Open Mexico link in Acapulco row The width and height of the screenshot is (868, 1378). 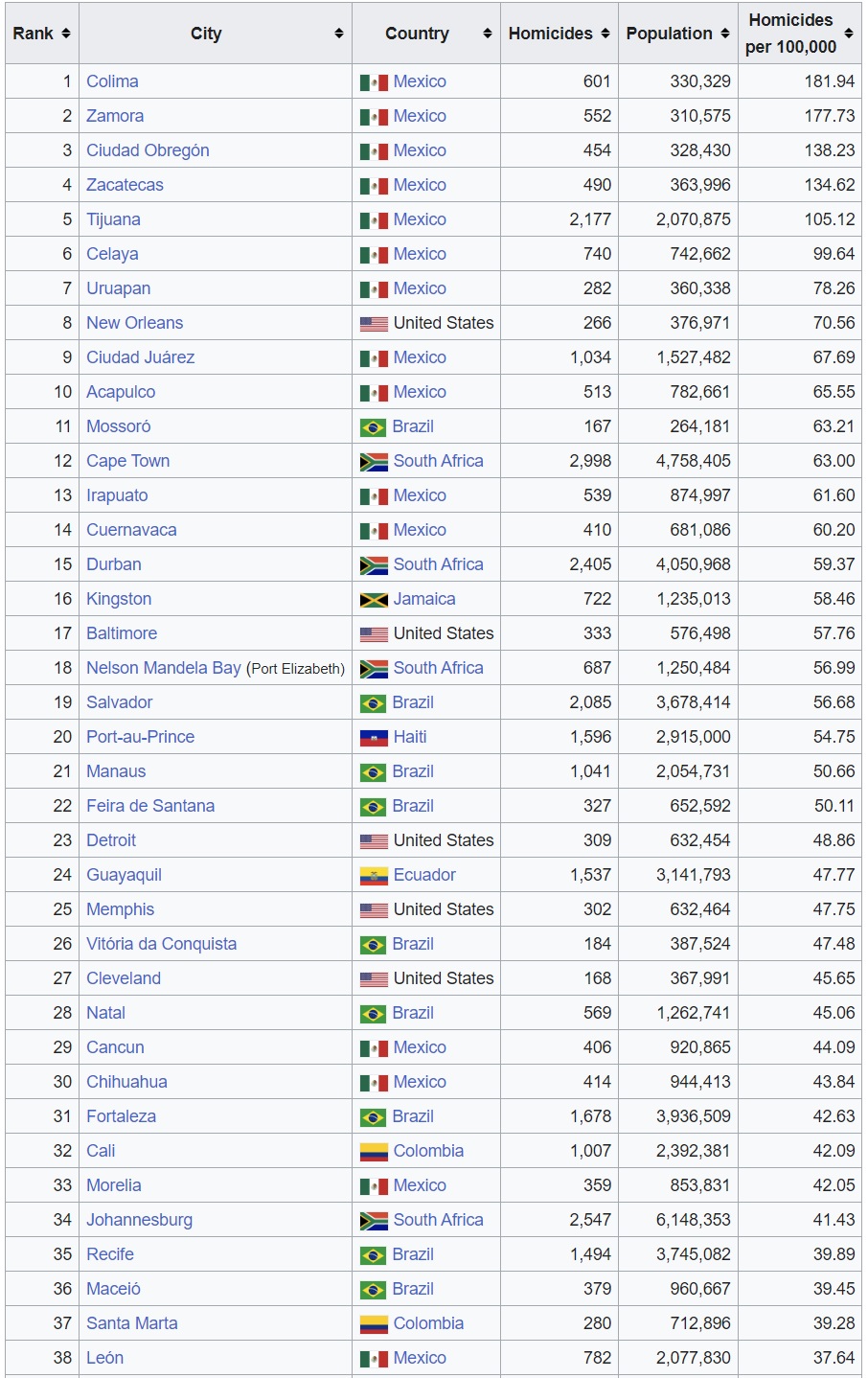pos(420,392)
